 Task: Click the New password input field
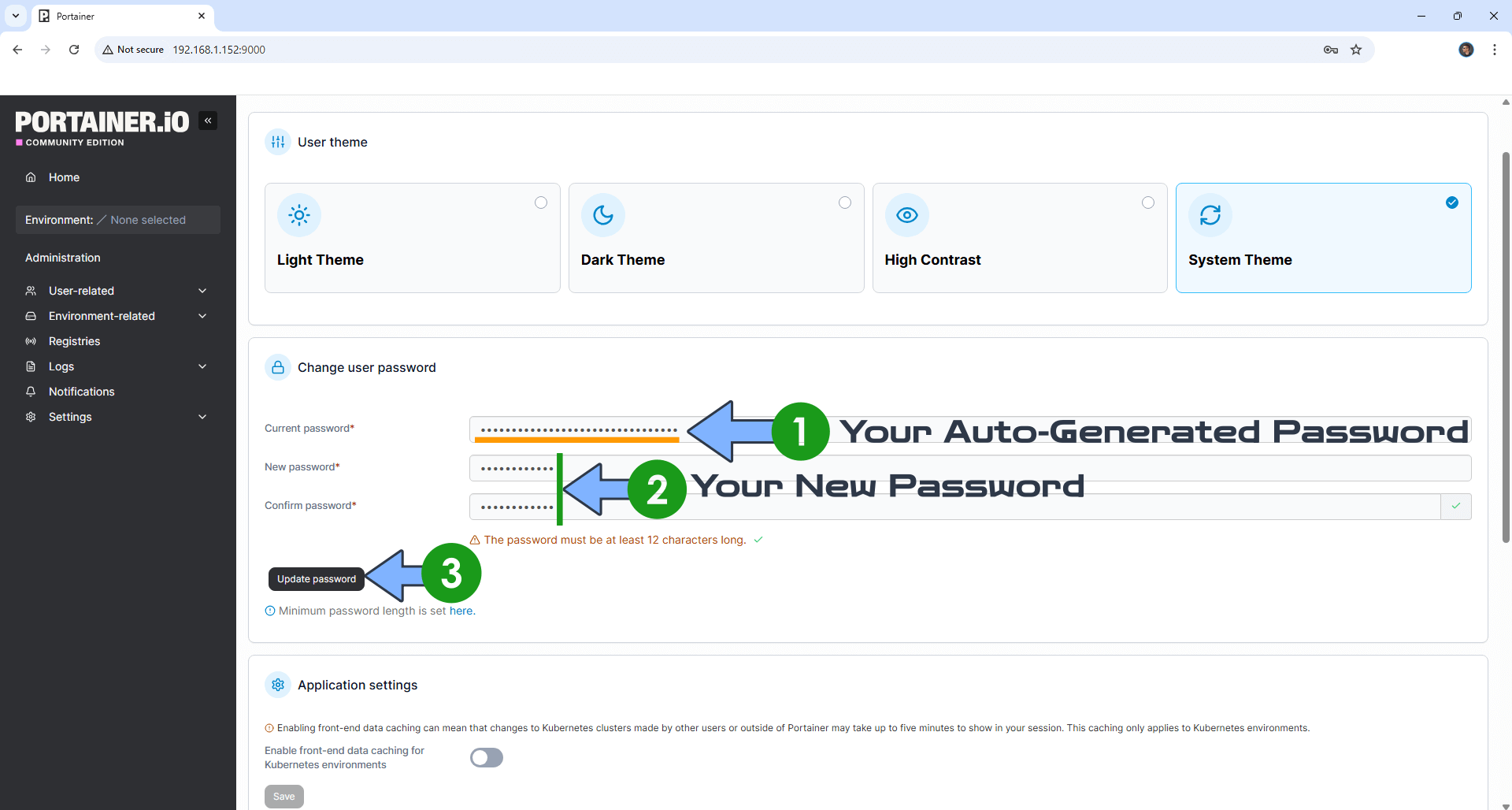coord(787,467)
